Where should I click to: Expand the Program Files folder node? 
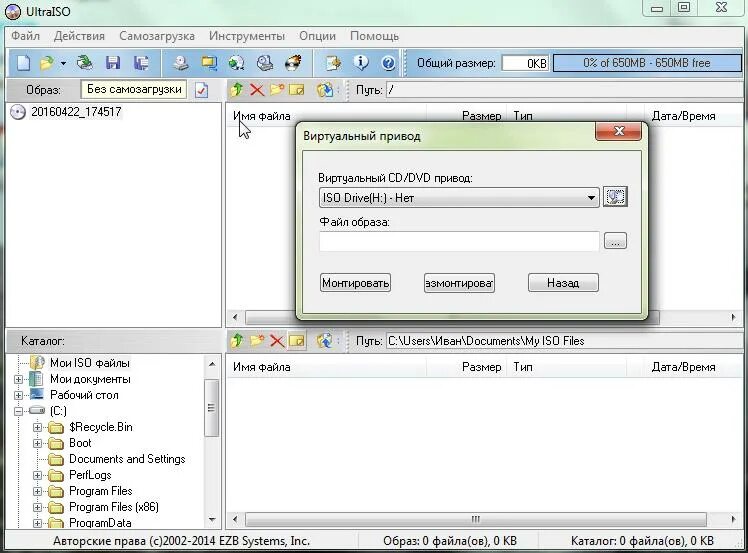click(x=37, y=491)
